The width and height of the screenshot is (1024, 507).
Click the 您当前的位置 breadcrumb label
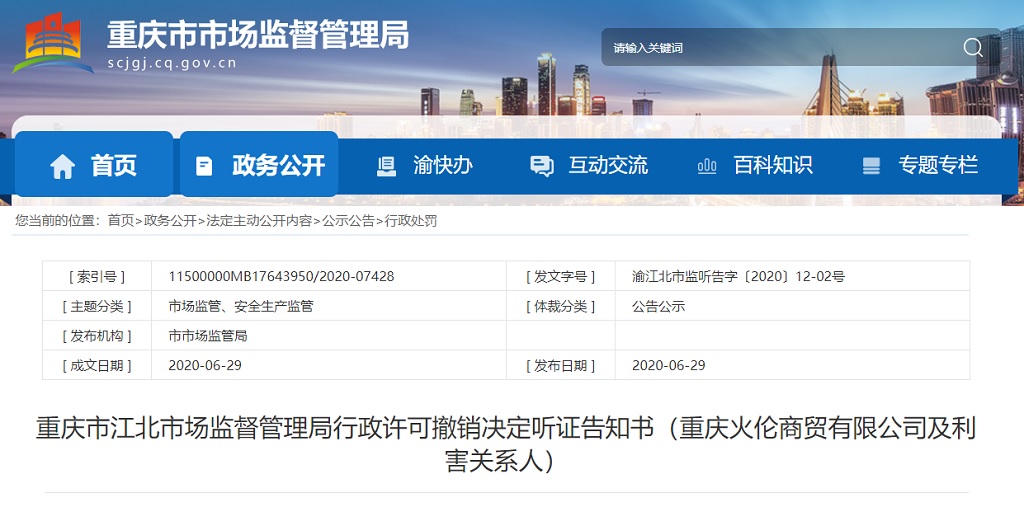[x=57, y=221]
